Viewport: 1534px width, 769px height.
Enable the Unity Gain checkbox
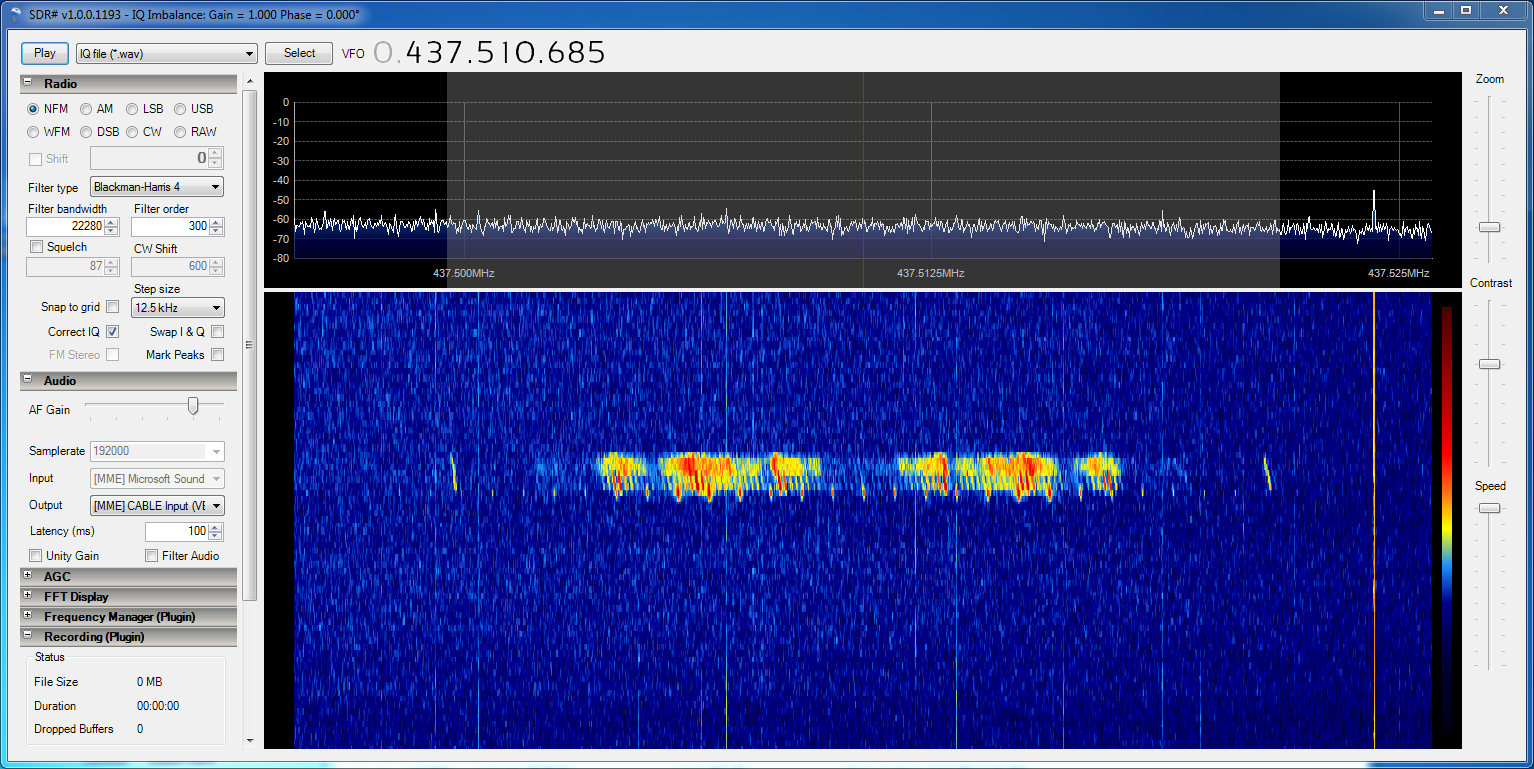coord(35,556)
